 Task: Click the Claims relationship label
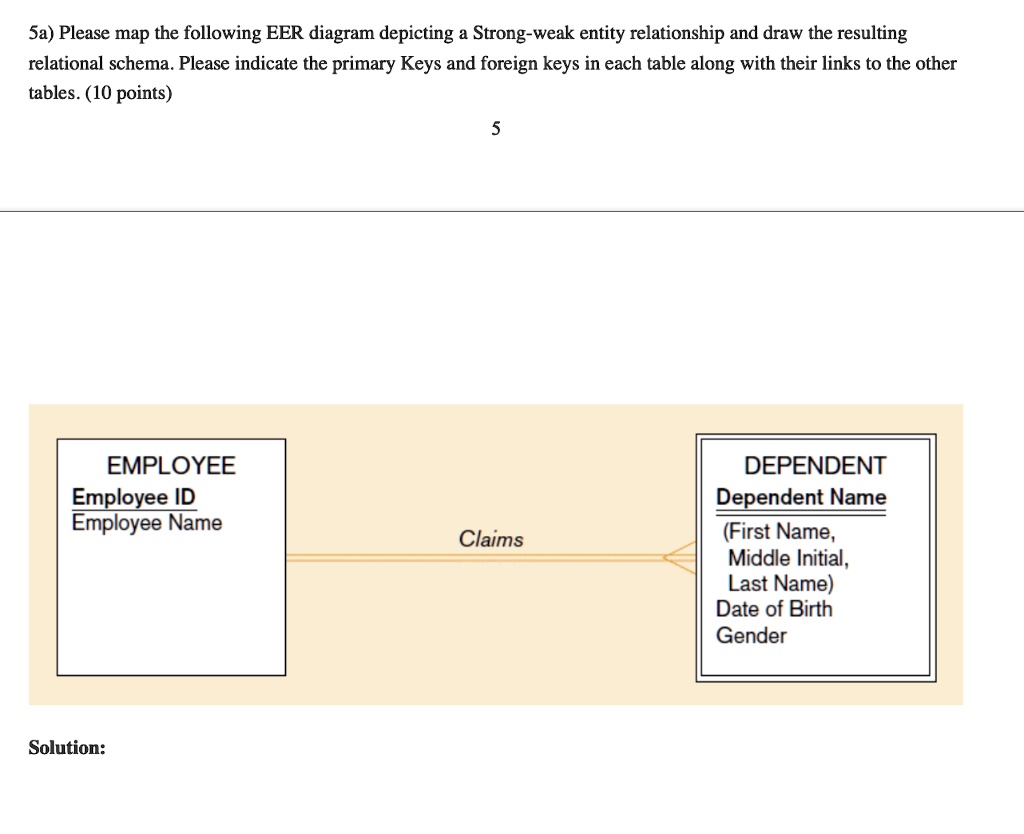coord(491,538)
